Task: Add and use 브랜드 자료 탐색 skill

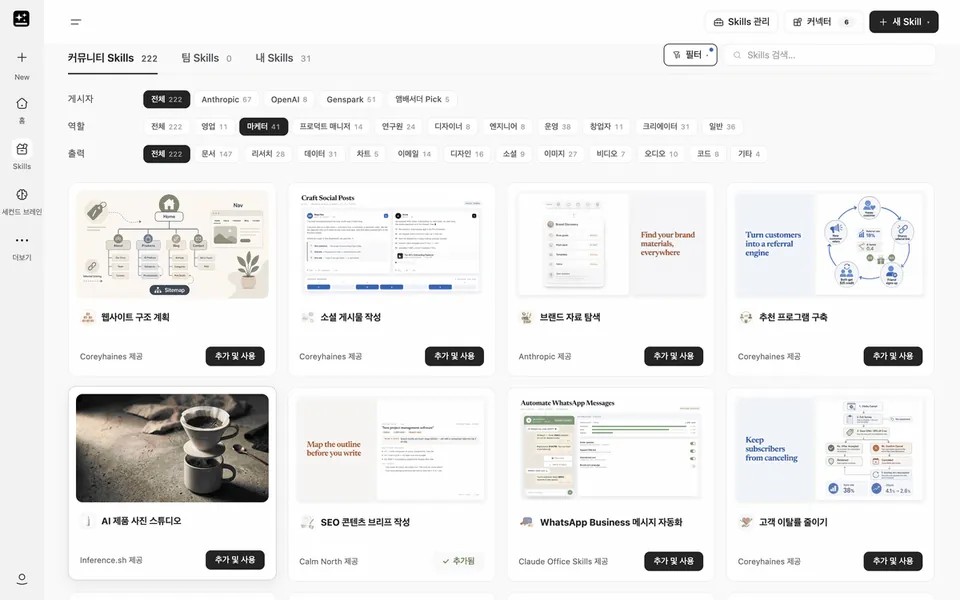Action: [x=673, y=356]
